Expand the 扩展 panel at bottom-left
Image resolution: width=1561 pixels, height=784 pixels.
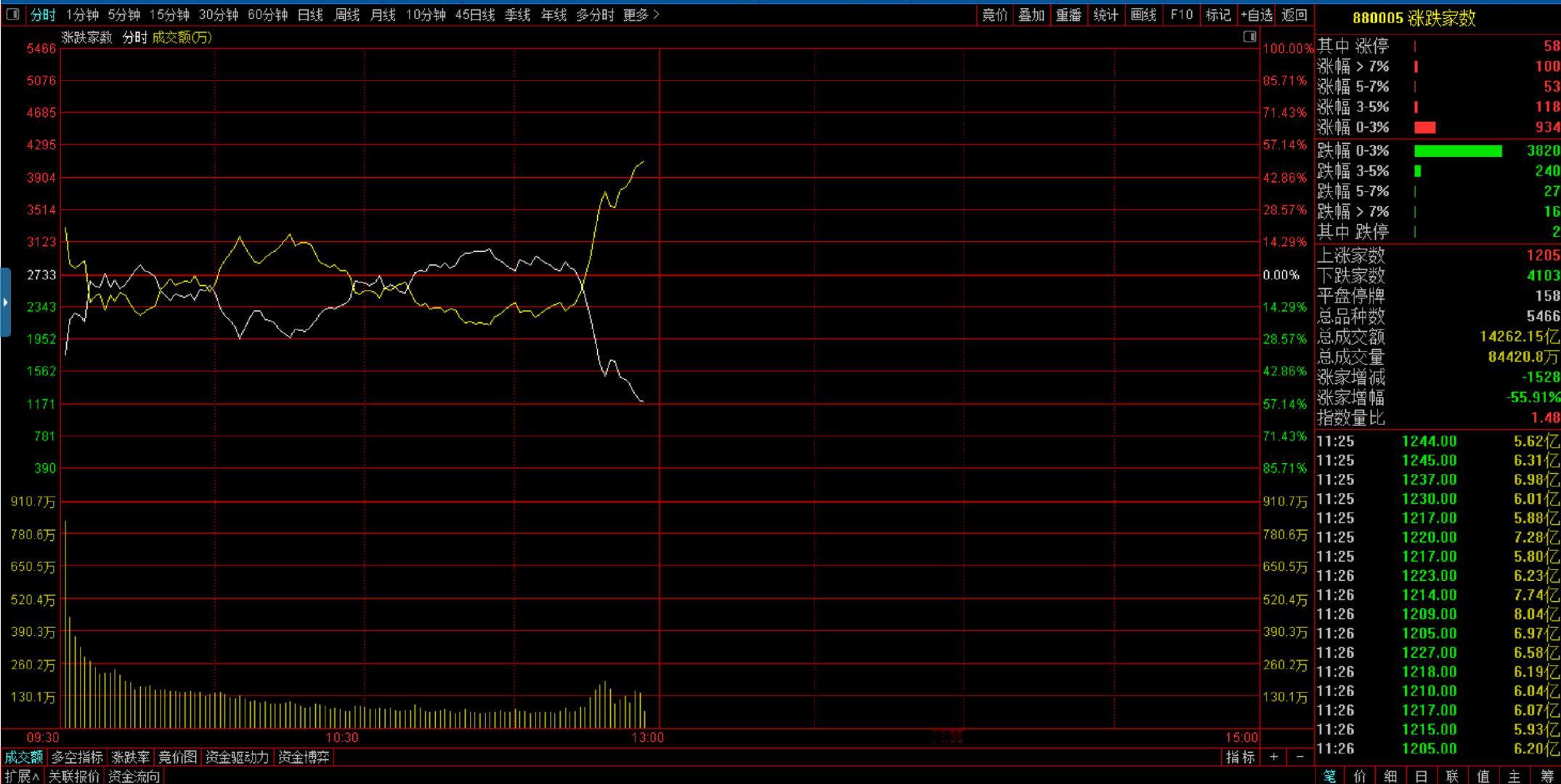(21, 776)
